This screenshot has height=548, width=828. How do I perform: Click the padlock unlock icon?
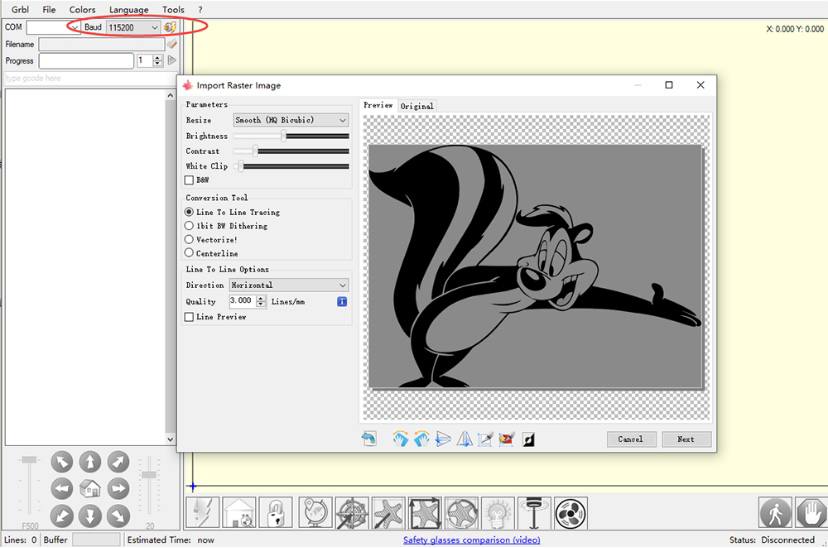click(x=276, y=513)
